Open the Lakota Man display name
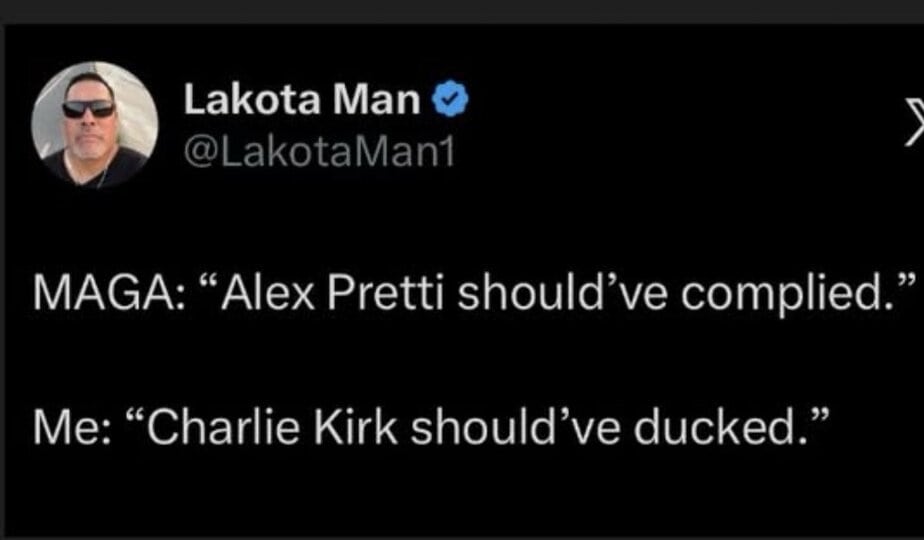 302,100
